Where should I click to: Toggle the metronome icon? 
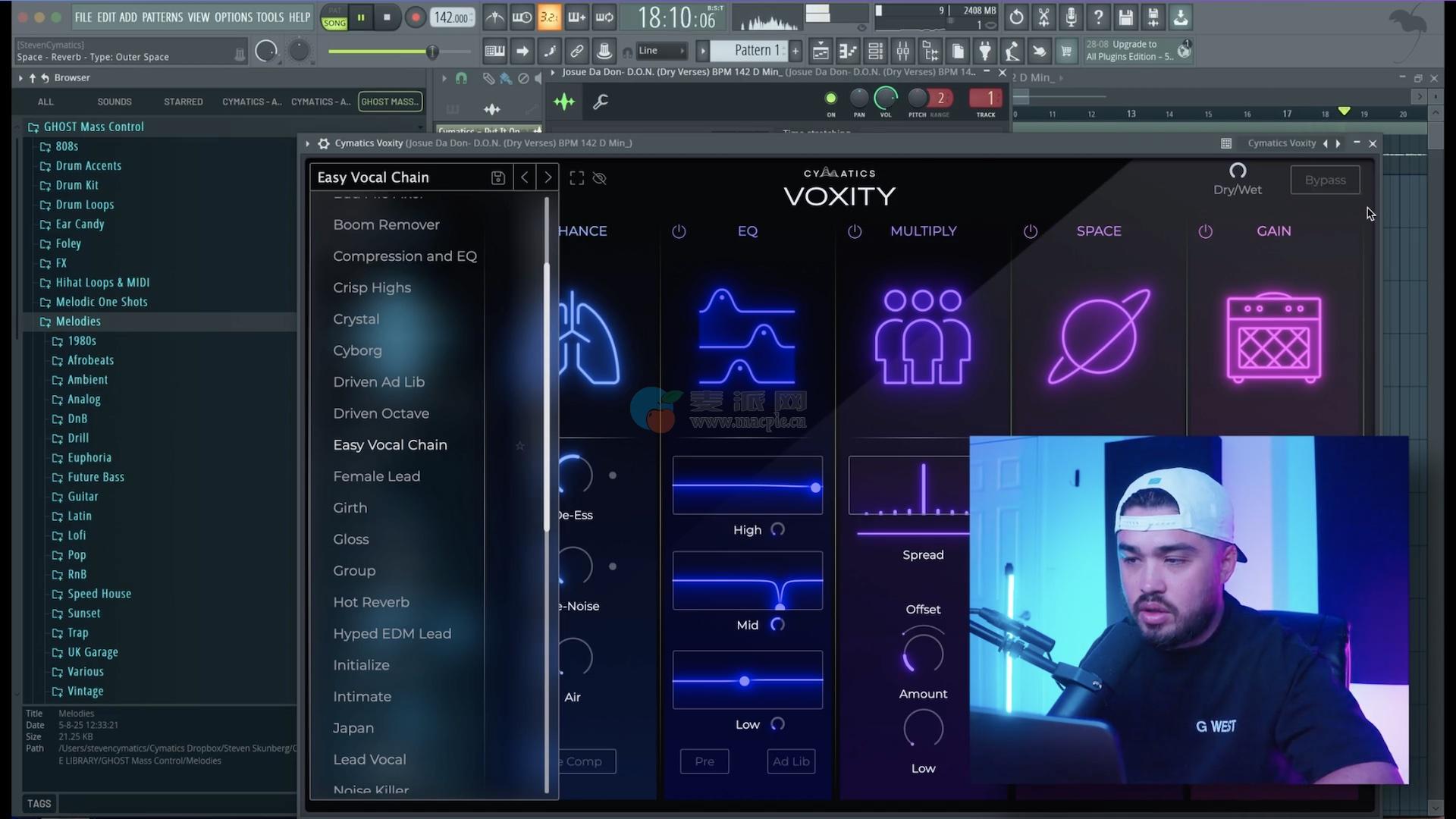tap(494, 17)
